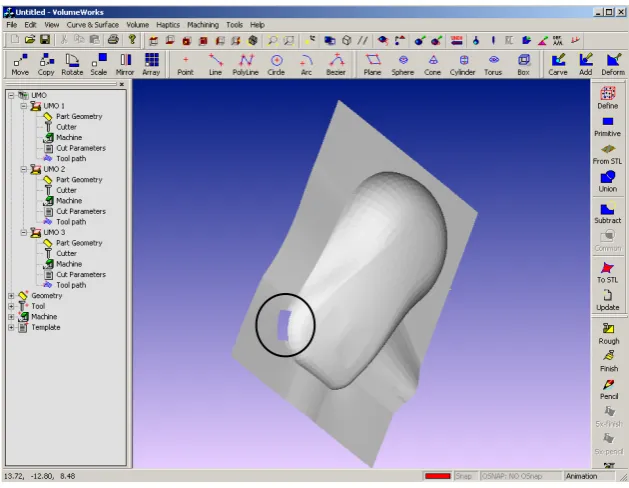Click the red color indicator in status bar
This screenshot has height=488, width=629.
pyautogui.click(x=438, y=476)
